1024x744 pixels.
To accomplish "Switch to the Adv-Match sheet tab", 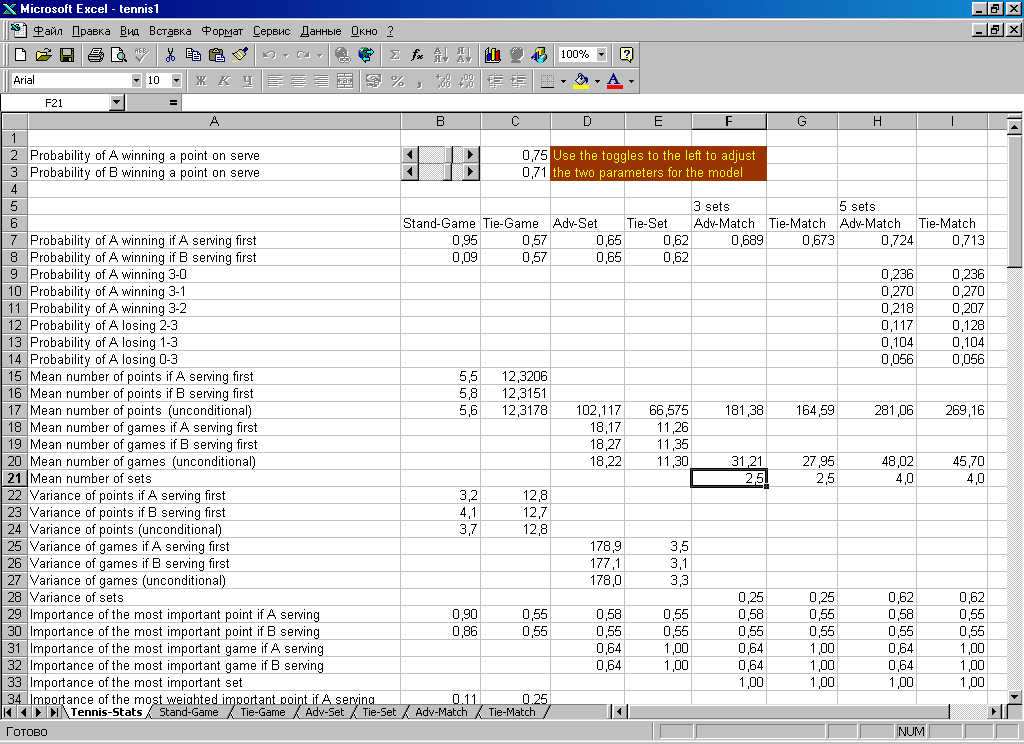I will (441, 712).
